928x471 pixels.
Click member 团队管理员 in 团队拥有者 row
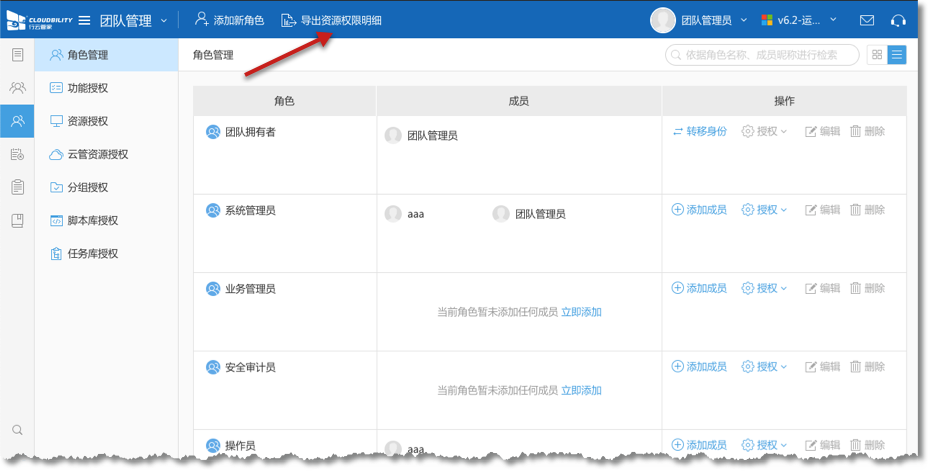[x=421, y=136]
